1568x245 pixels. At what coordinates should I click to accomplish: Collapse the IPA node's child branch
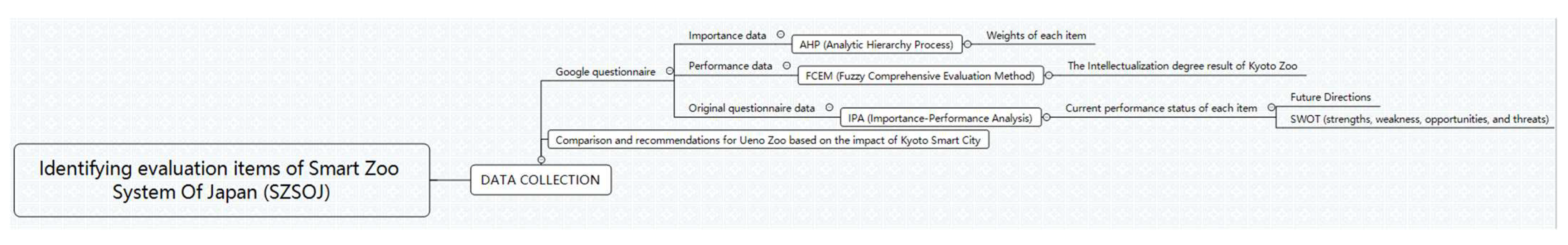click(x=1046, y=117)
